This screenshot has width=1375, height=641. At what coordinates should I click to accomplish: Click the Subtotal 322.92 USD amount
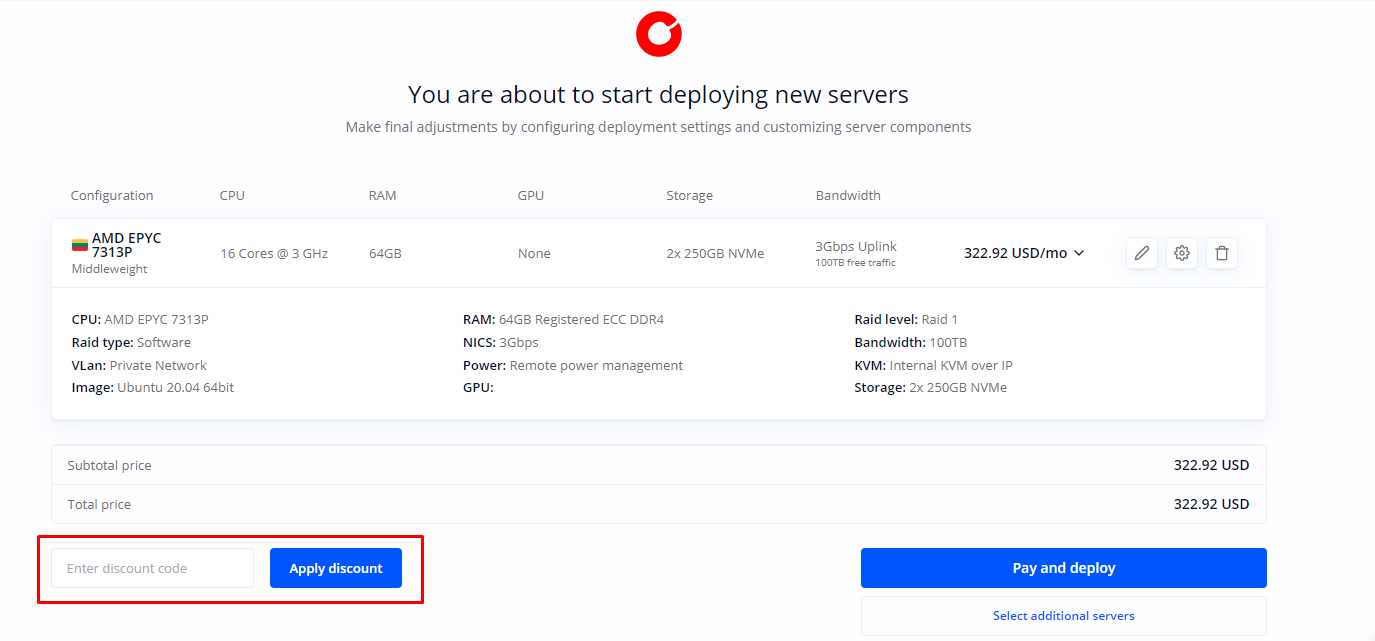[x=1211, y=465]
